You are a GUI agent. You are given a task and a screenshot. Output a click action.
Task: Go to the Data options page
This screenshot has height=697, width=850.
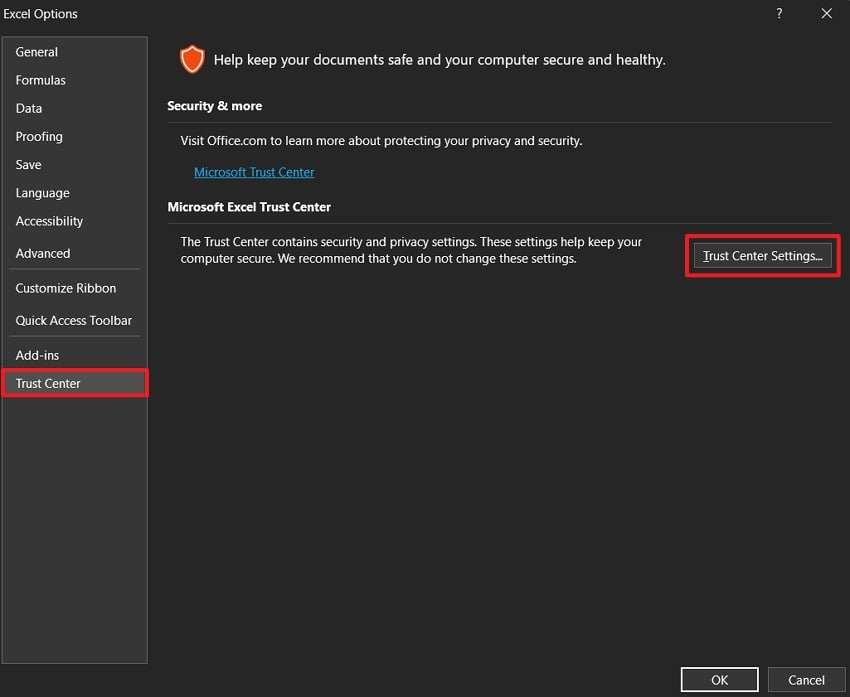[74, 108]
